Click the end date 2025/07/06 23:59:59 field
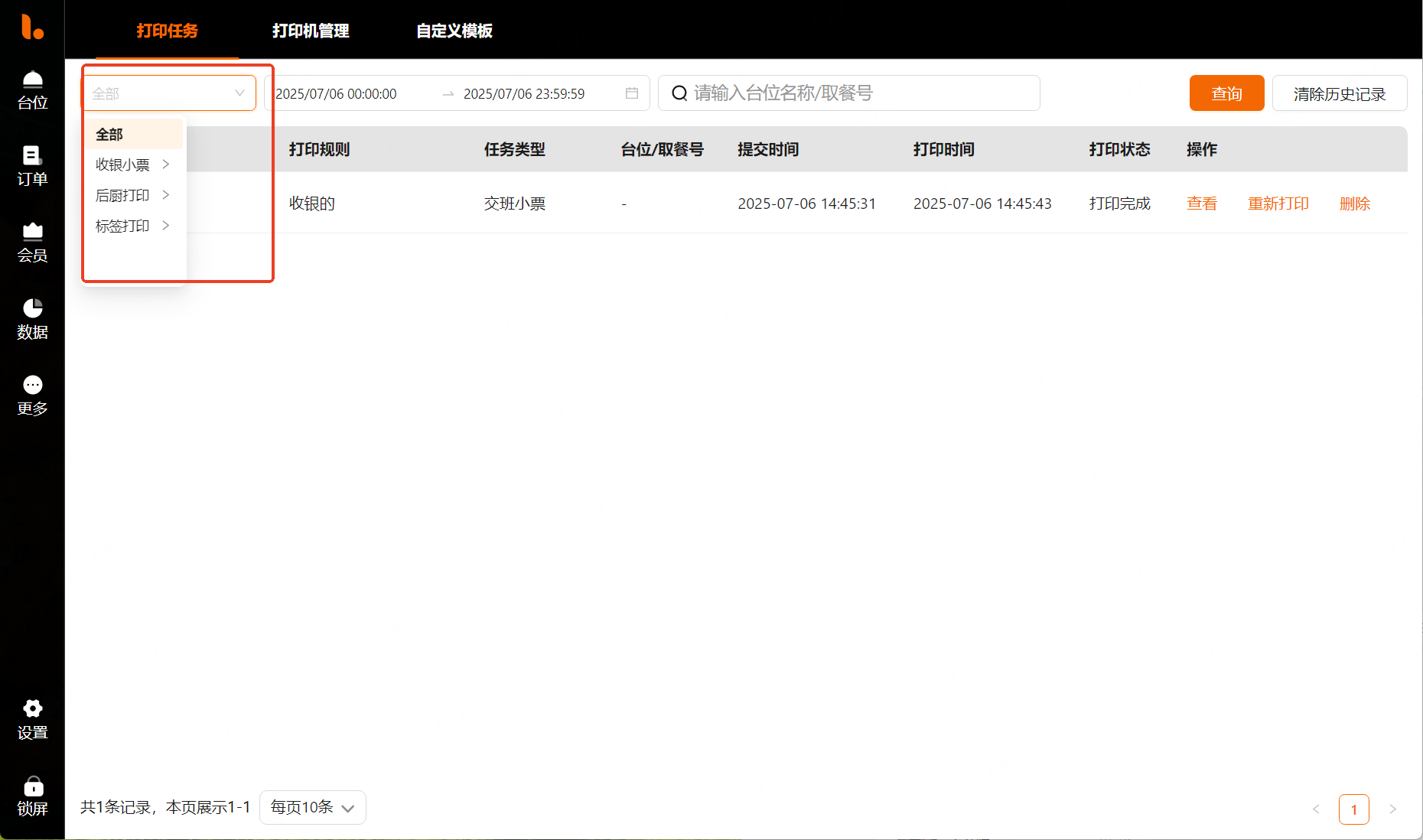Image resolution: width=1423 pixels, height=840 pixels. coord(524,93)
